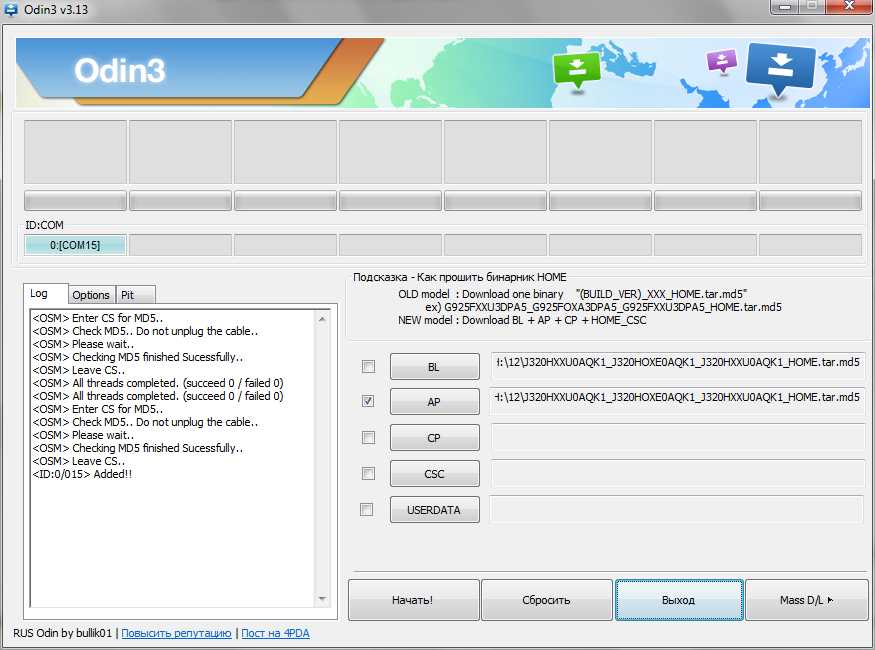
Task: Start flashing with the Начать! button
Action: 413,600
